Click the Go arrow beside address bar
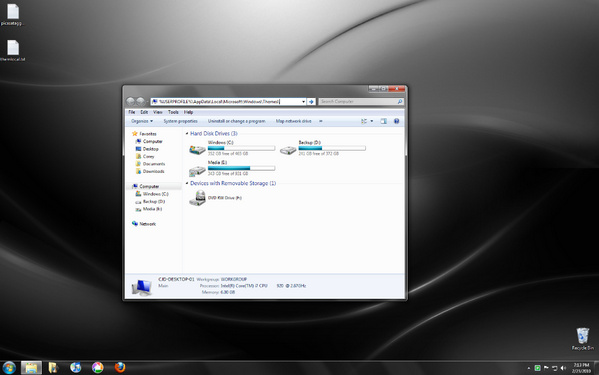 click(x=311, y=102)
